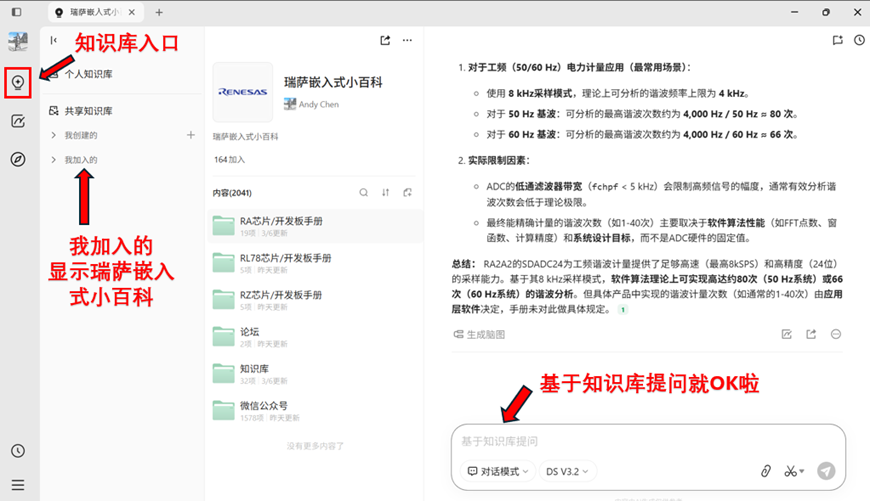Collapse the knowledge base list panel

click(54, 41)
